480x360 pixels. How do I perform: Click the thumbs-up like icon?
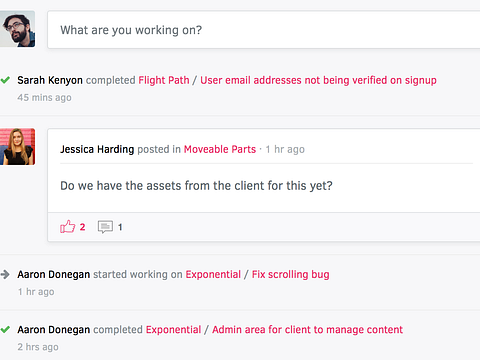point(68,227)
